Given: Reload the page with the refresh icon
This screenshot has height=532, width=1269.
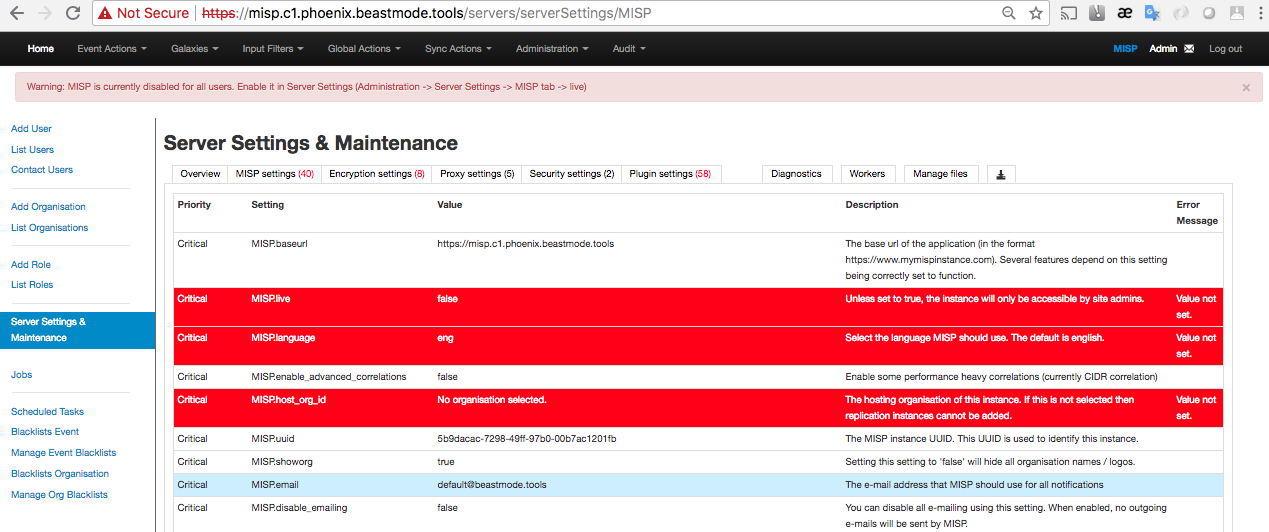Looking at the screenshot, I should tap(72, 14).
